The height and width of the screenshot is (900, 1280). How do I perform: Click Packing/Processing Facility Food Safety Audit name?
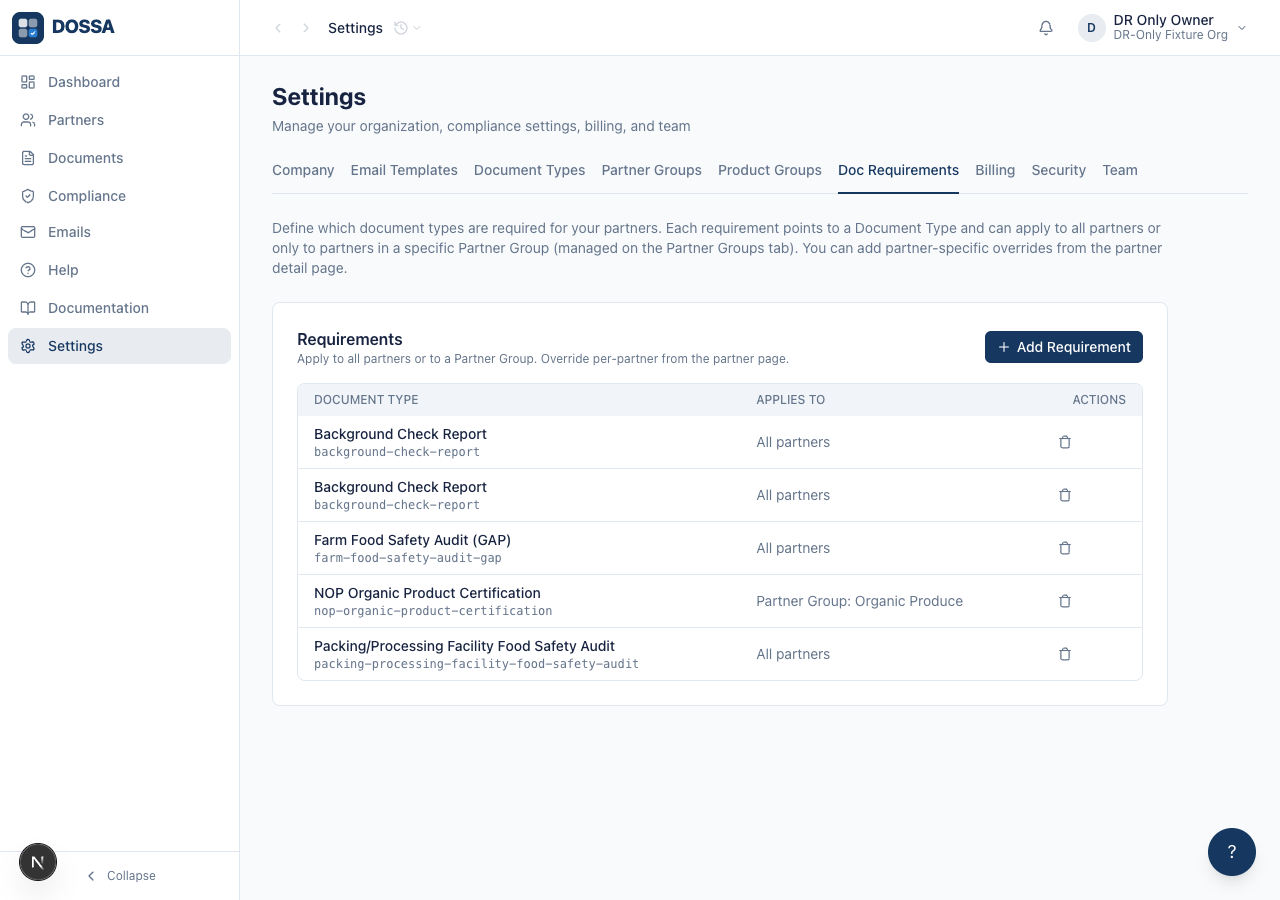pyautogui.click(x=464, y=646)
